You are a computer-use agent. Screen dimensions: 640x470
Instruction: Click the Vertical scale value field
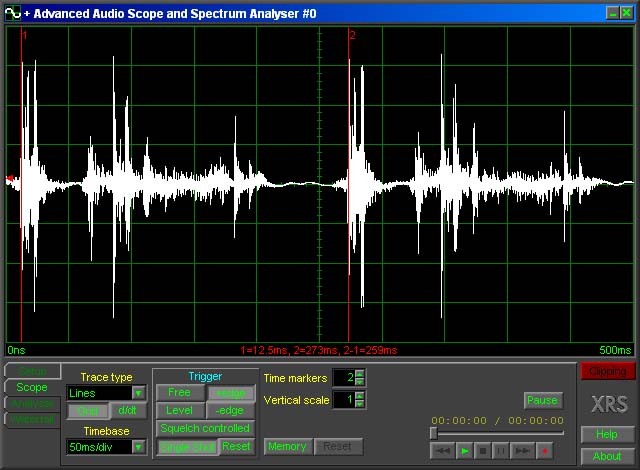[344, 399]
